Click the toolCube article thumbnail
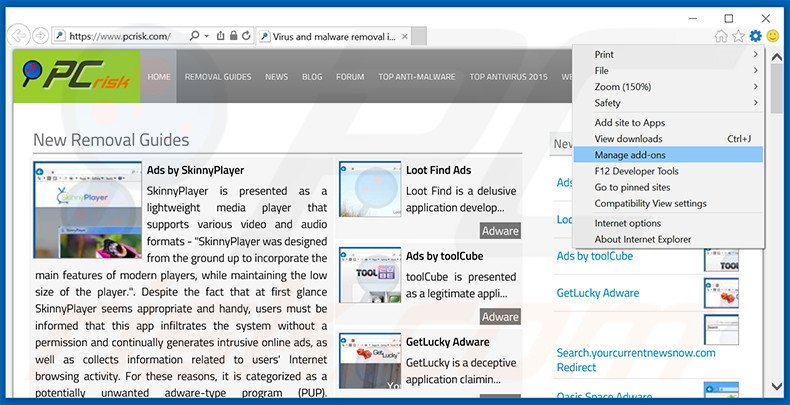The width and height of the screenshot is (790, 405). point(370,275)
